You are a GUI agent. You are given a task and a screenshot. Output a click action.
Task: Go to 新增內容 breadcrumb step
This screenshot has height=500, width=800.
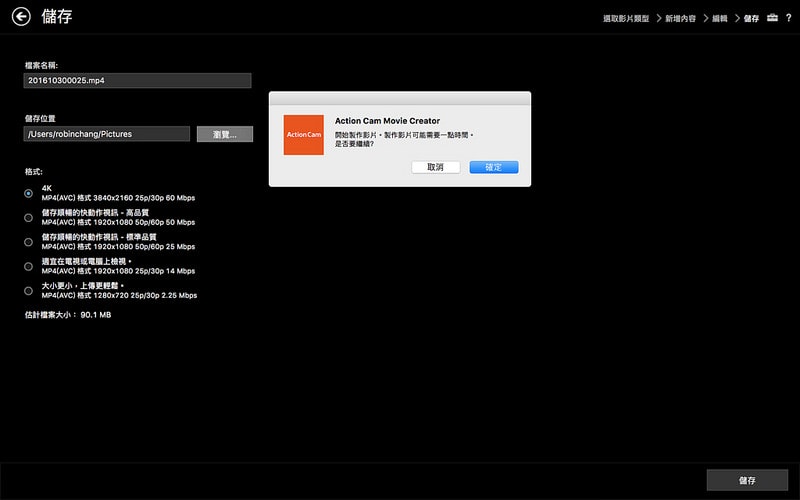tap(682, 19)
